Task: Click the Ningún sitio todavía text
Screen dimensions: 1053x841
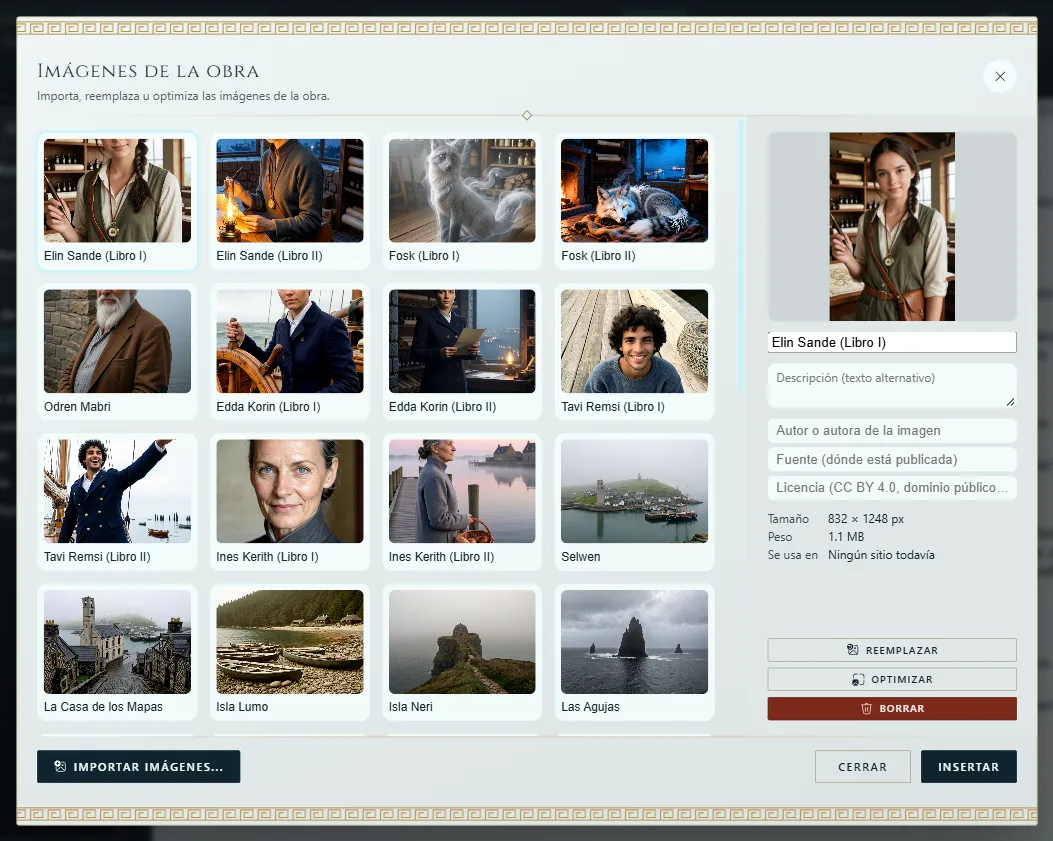Action: coord(881,555)
